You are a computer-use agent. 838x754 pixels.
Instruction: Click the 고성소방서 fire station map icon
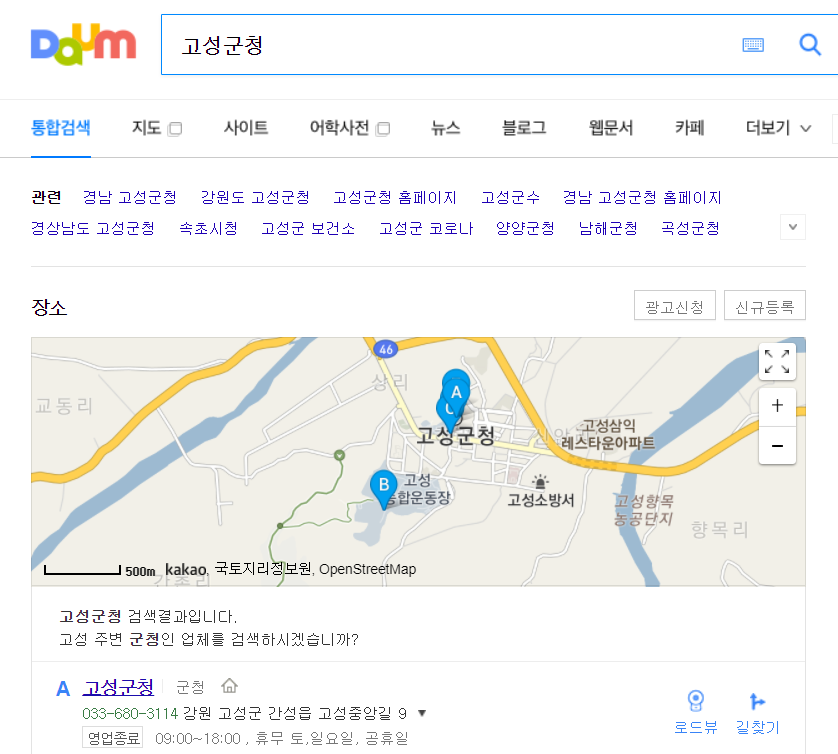[540, 482]
